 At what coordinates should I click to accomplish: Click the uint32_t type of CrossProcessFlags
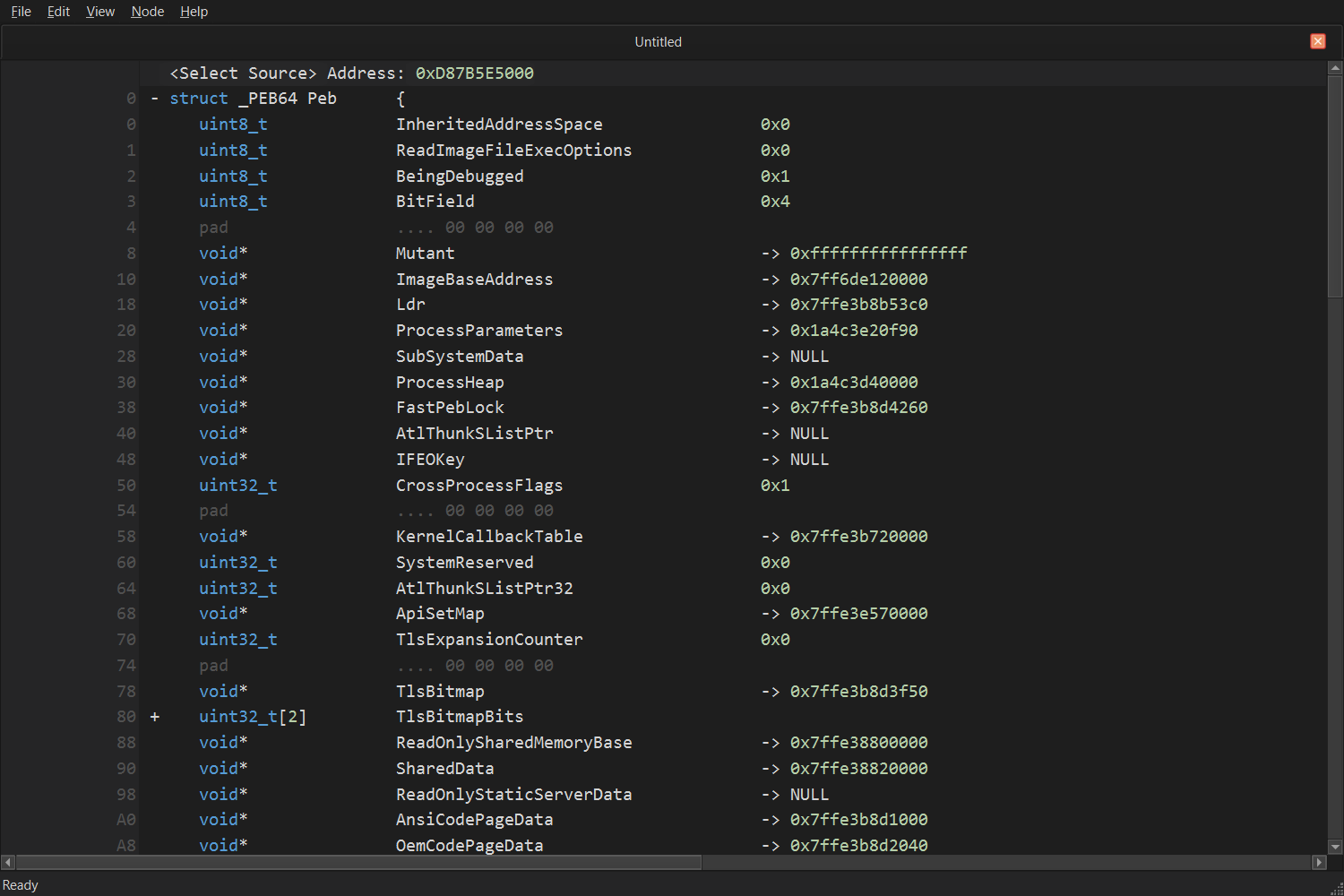(237, 486)
